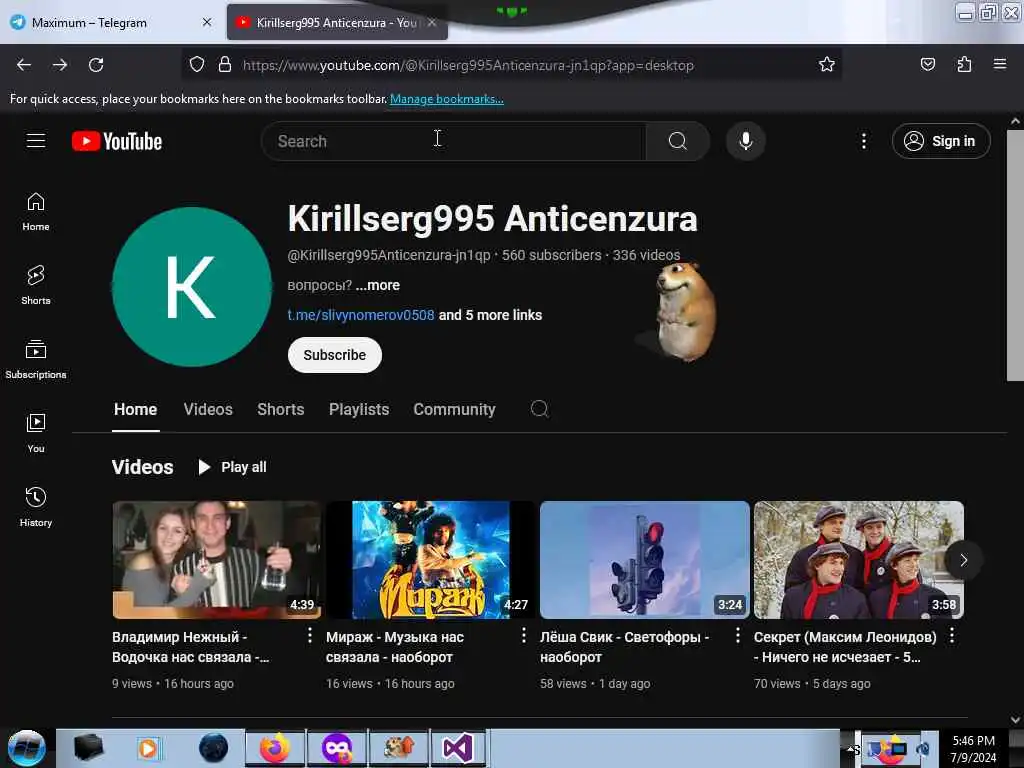This screenshot has height=768, width=1024.
Task: Open video title Мираж - Музыка нас связала
Action: [395, 647]
